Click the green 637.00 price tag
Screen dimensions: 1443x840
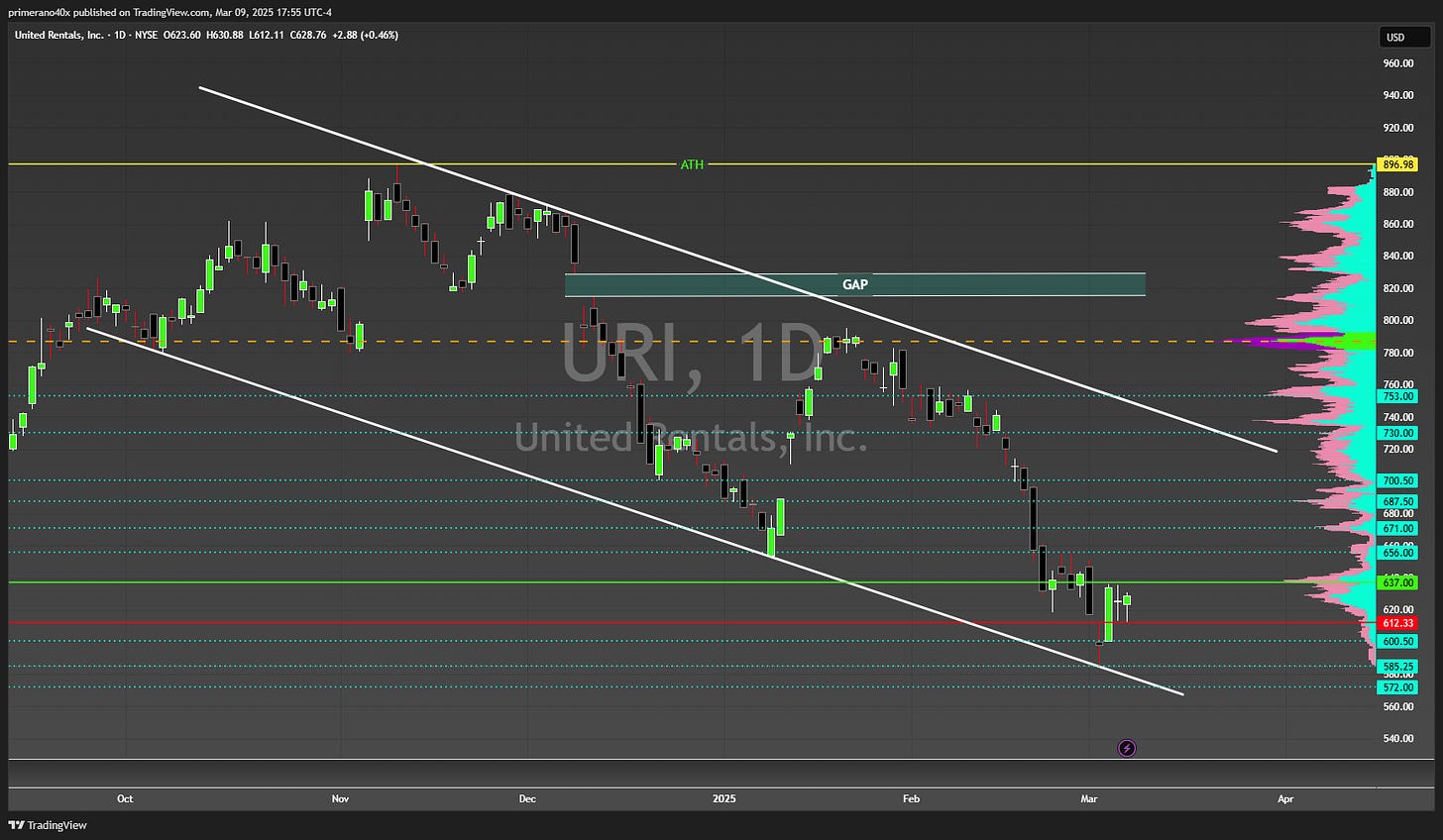coord(1397,582)
